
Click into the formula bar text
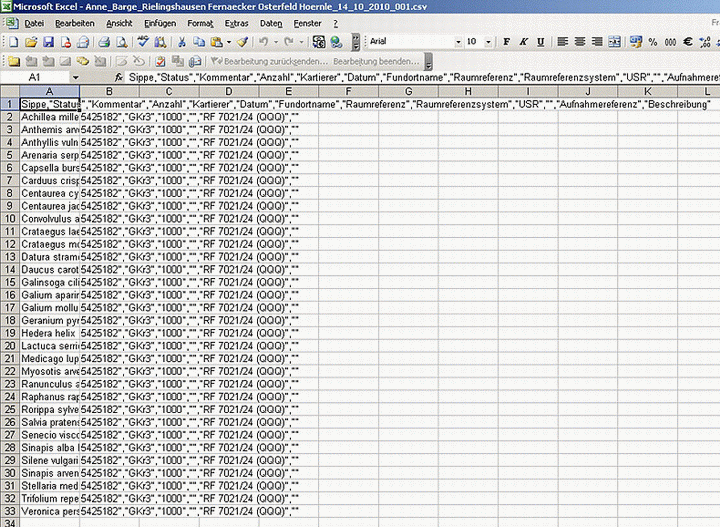pyautogui.click(x=423, y=77)
